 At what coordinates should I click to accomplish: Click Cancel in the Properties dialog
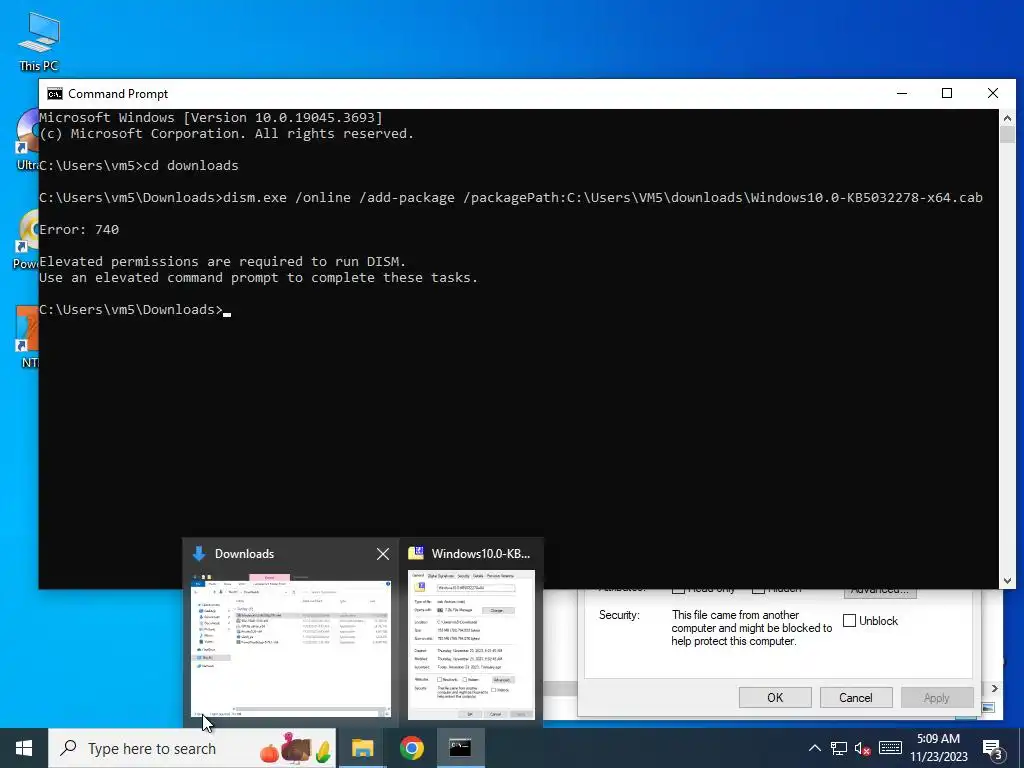click(856, 697)
